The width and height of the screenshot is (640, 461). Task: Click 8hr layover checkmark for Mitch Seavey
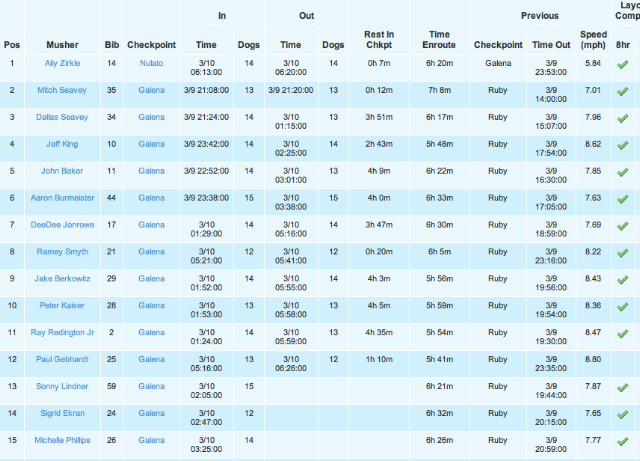coord(622,91)
